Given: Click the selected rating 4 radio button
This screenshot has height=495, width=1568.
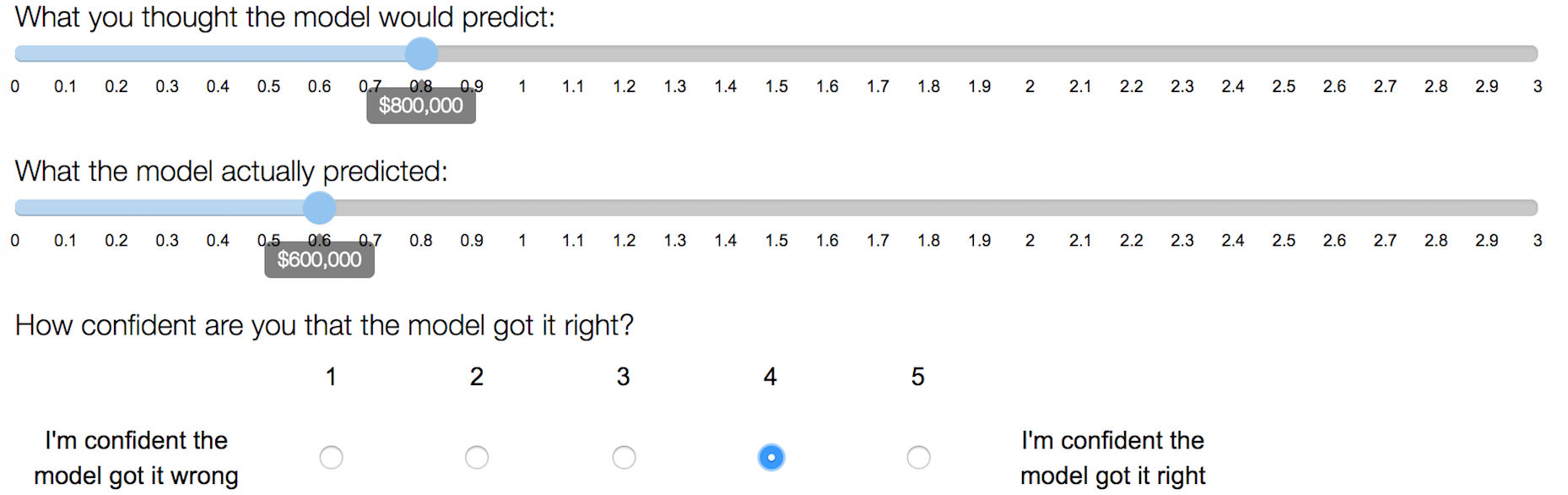Looking at the screenshot, I should pyautogui.click(x=771, y=457).
